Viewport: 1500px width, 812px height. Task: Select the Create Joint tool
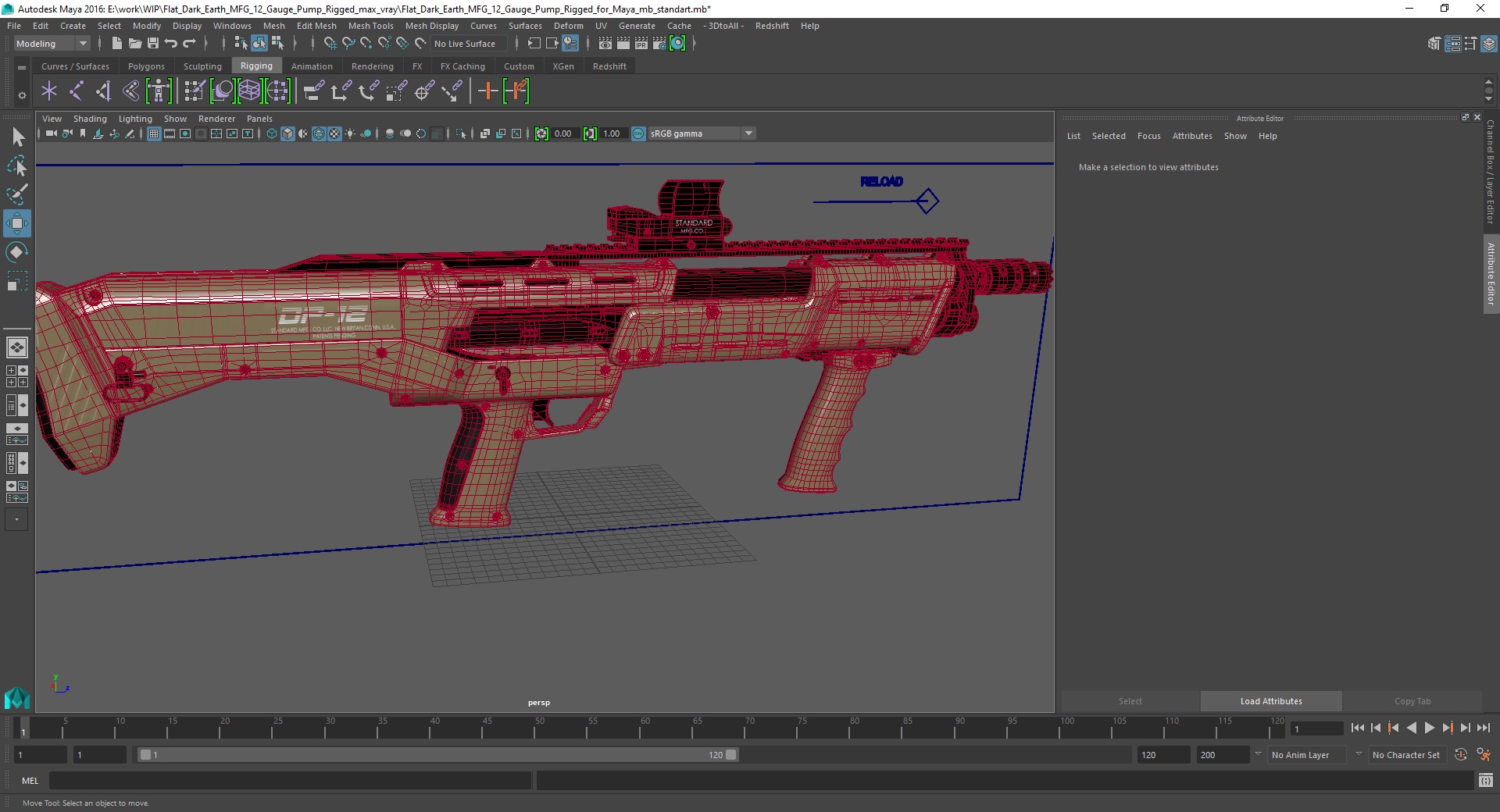tap(77, 91)
